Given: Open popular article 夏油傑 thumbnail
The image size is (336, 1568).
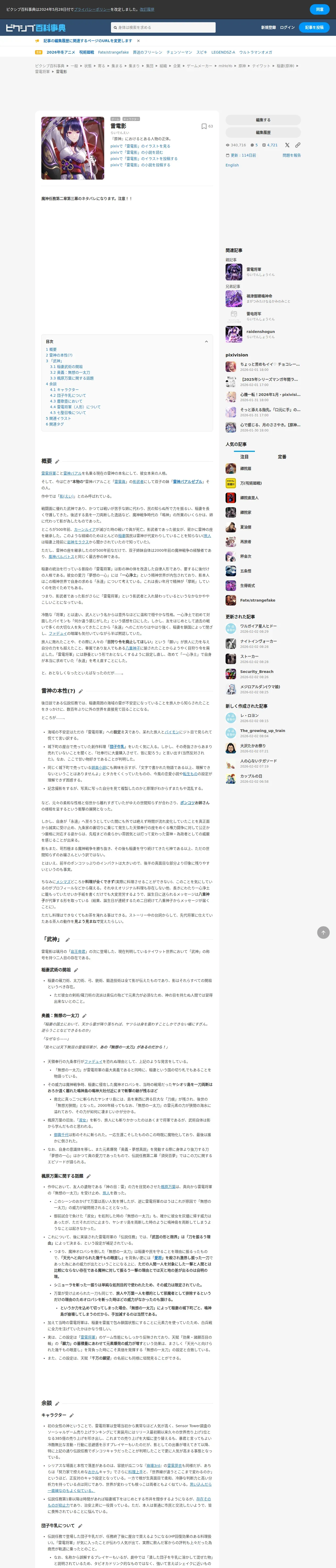Looking at the screenshot, I should tap(231, 527).
